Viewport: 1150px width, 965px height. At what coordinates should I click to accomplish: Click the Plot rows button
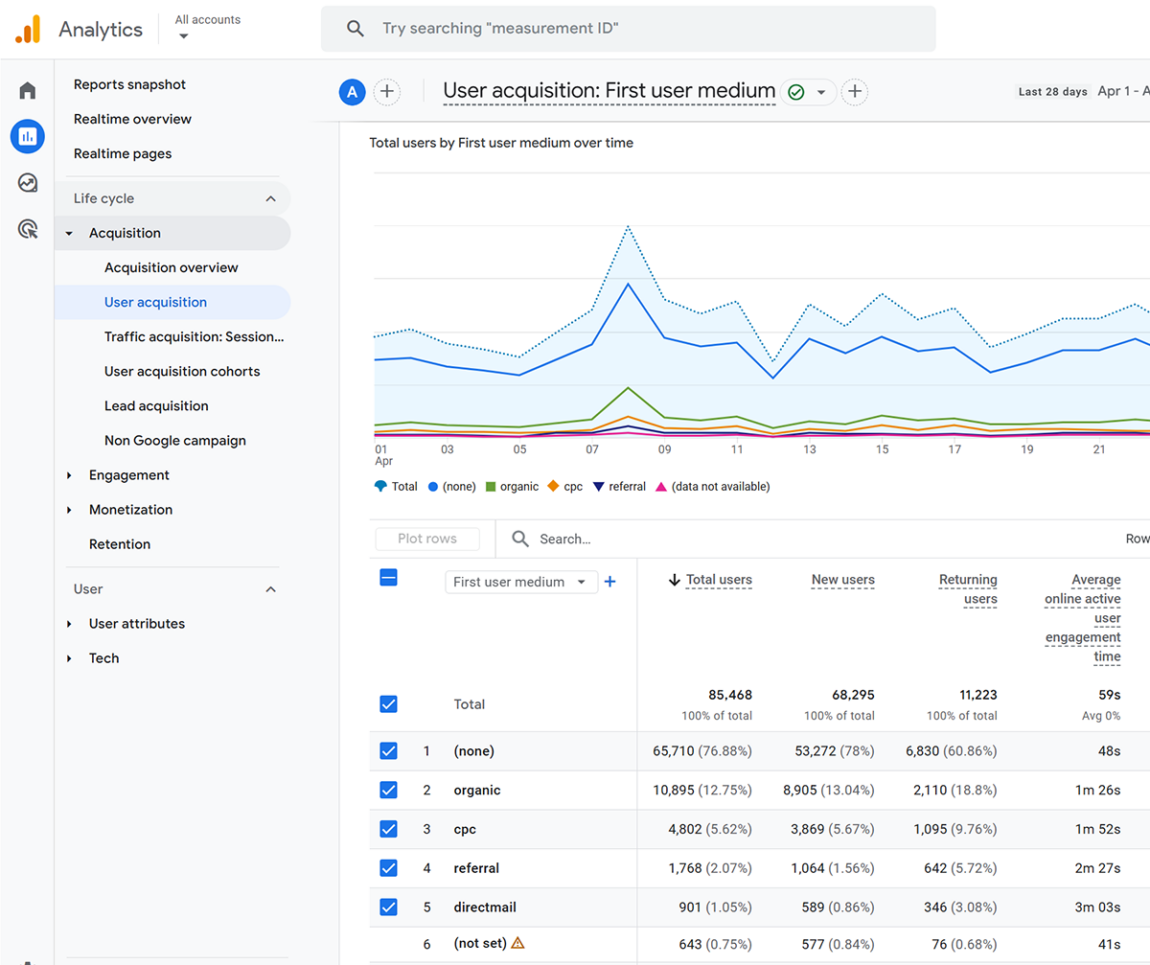coord(428,538)
